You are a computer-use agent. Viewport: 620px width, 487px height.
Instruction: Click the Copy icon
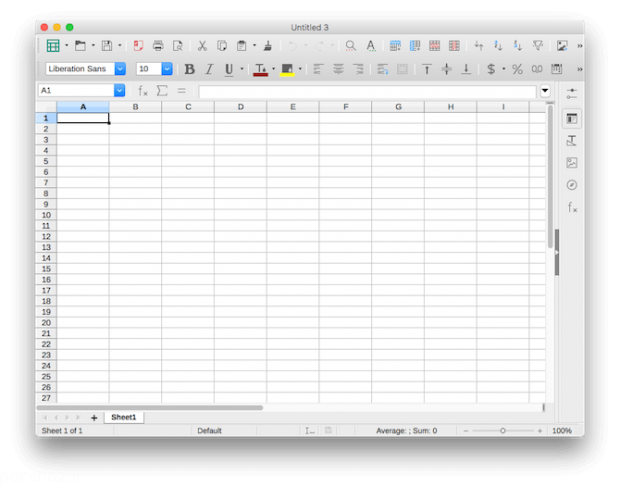tap(222, 46)
